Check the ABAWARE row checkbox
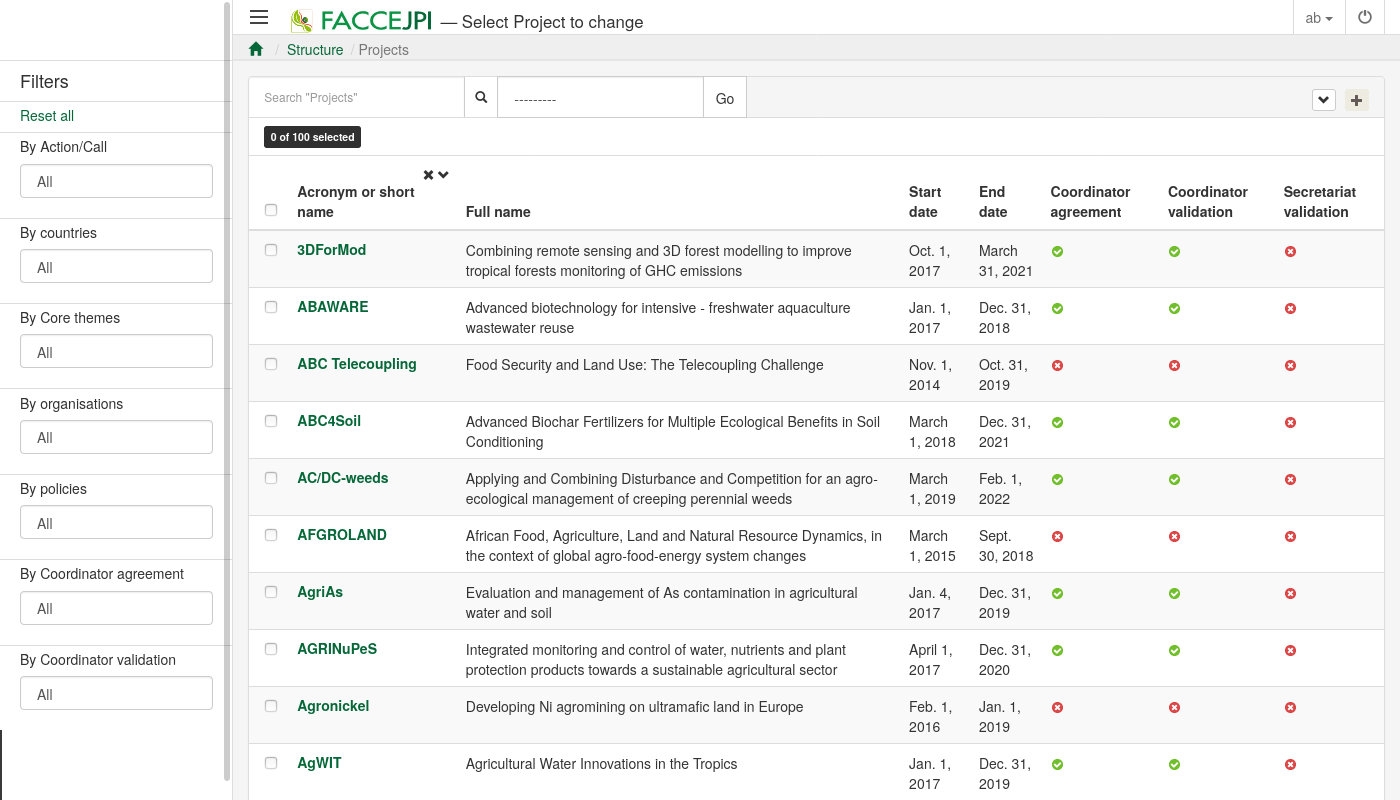 271,307
